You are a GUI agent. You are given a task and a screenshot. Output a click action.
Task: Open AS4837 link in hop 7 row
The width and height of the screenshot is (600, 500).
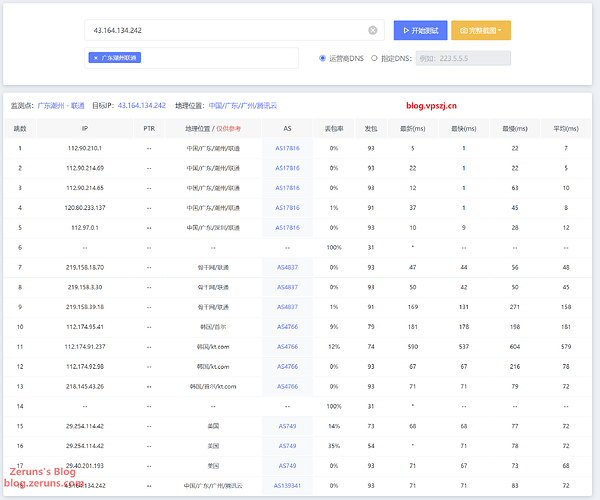[x=287, y=267]
